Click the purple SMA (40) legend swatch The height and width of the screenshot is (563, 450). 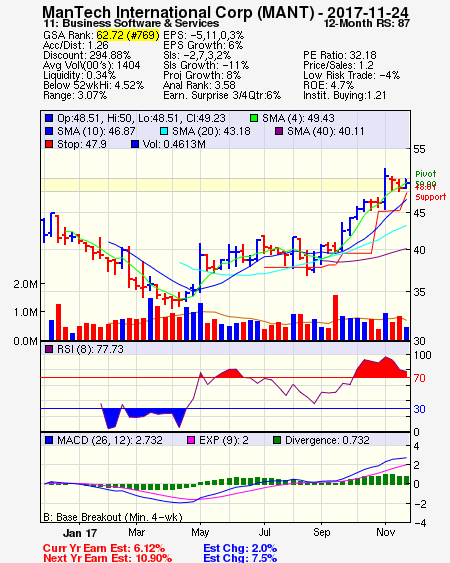pos(279,131)
